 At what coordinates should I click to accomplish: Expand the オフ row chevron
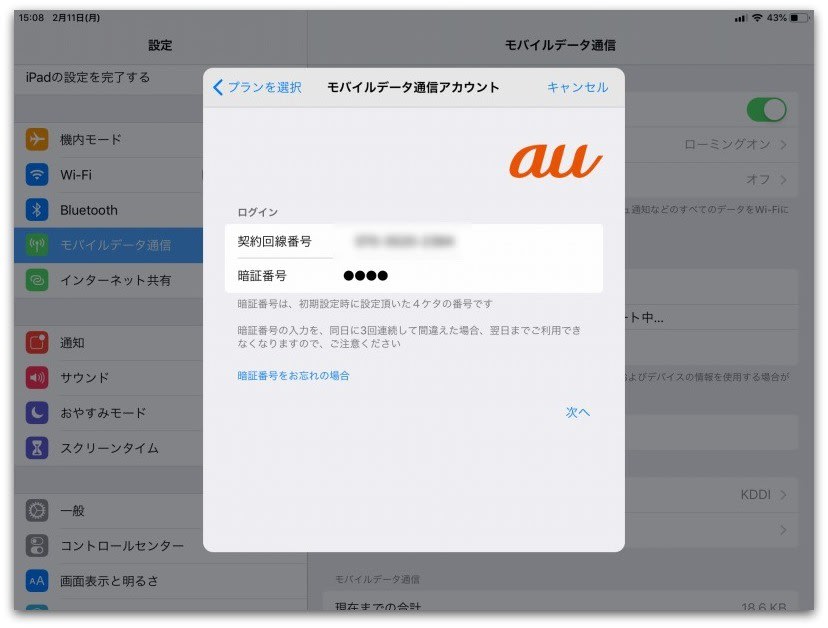(783, 180)
